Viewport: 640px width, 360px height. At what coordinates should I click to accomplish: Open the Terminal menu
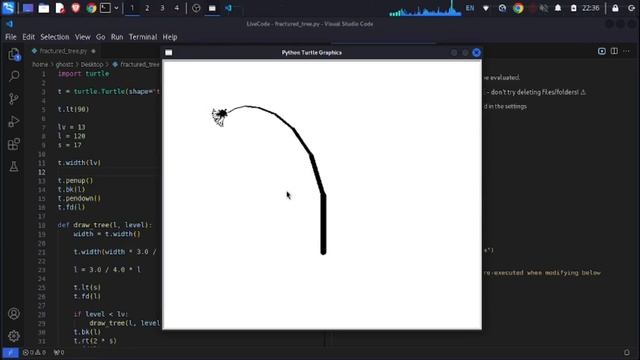coord(143,37)
